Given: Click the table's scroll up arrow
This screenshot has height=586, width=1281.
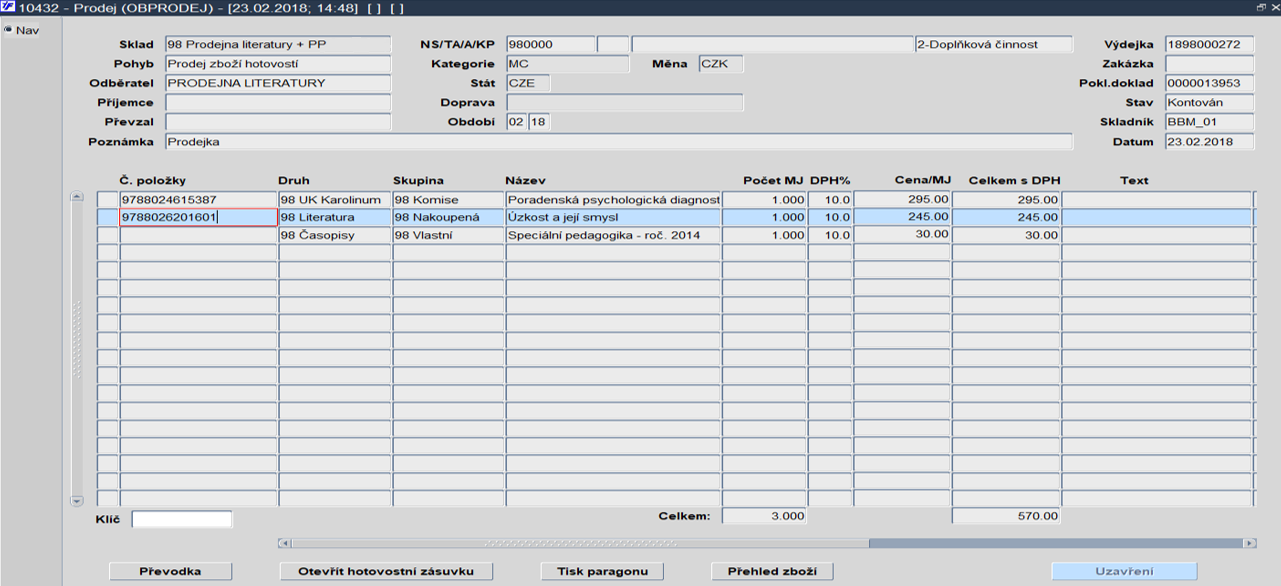Looking at the screenshot, I should 77,198.
